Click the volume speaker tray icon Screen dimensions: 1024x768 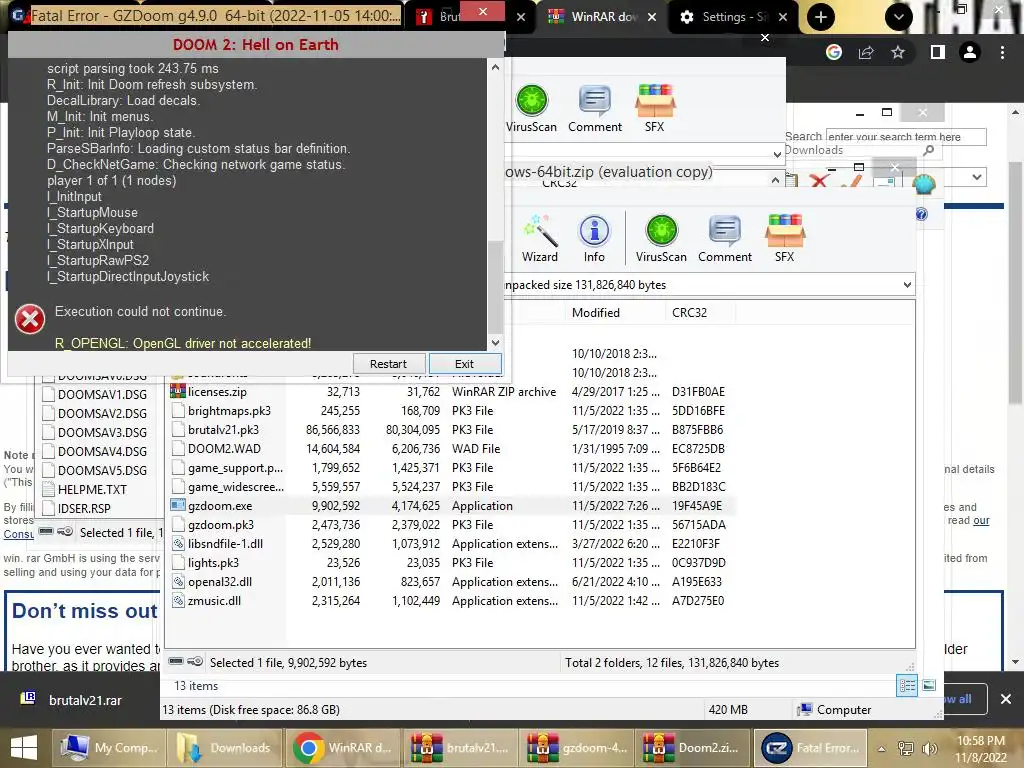929,748
